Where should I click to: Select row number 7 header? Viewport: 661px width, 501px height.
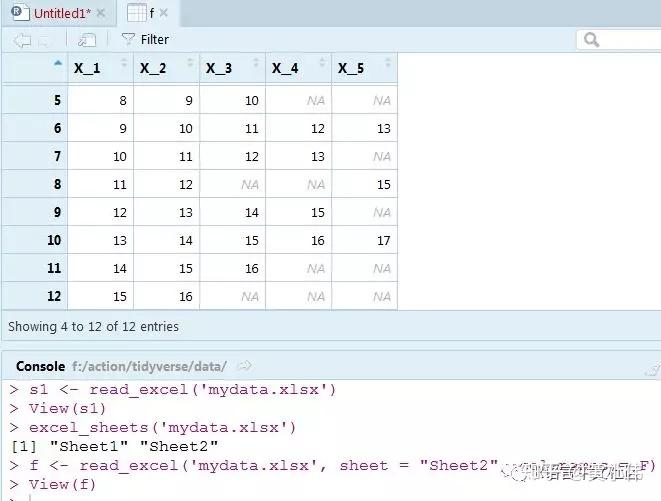pyautogui.click(x=35, y=156)
